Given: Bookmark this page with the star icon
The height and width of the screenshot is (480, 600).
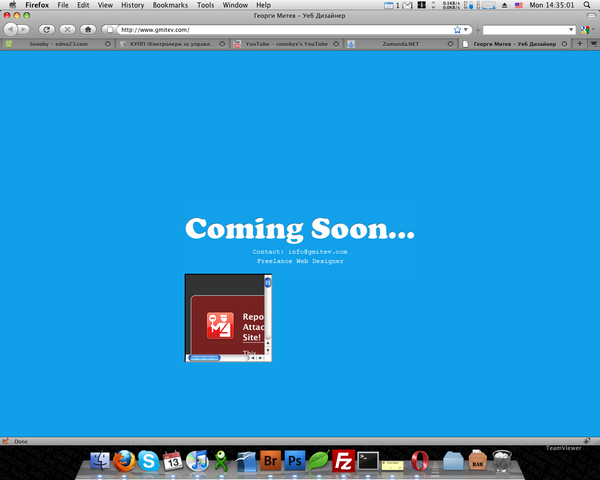Looking at the screenshot, I should click(x=457, y=29).
